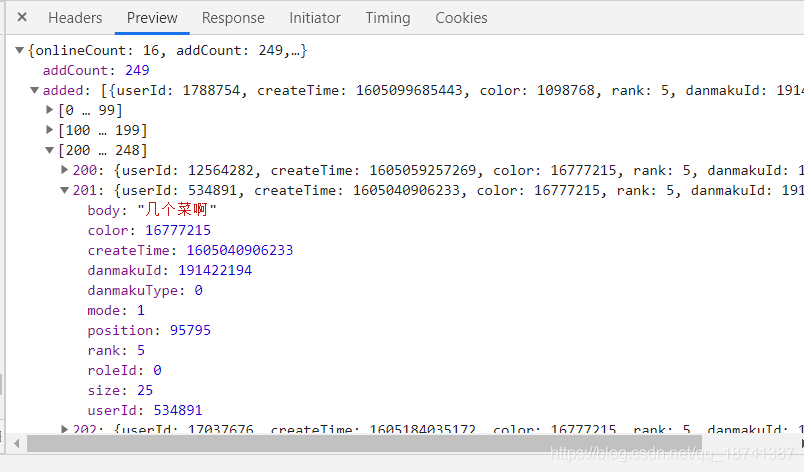Screen dimensions: 804x472
Task: Click the createTime value 1605040906233
Action: (239, 250)
